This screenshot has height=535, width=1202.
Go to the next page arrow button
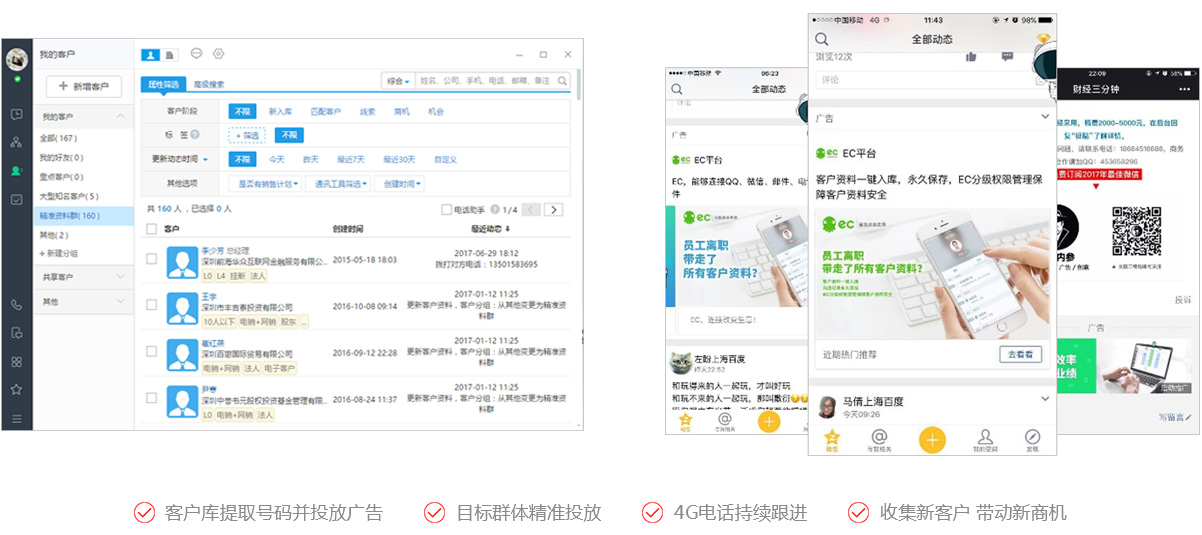coord(553,209)
